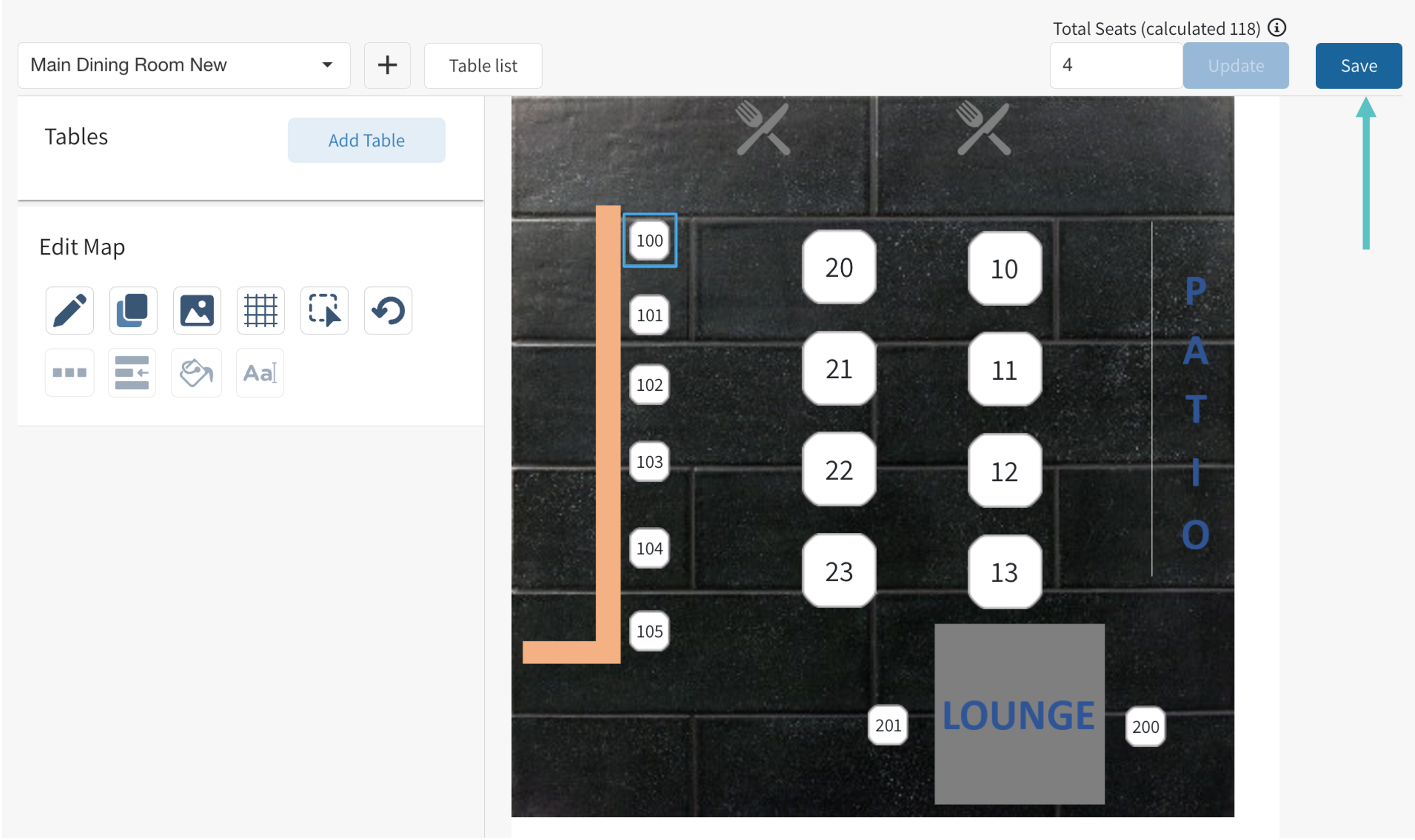Click the total seats input field
Image resolution: width=1415 pixels, height=840 pixels.
(1115, 65)
